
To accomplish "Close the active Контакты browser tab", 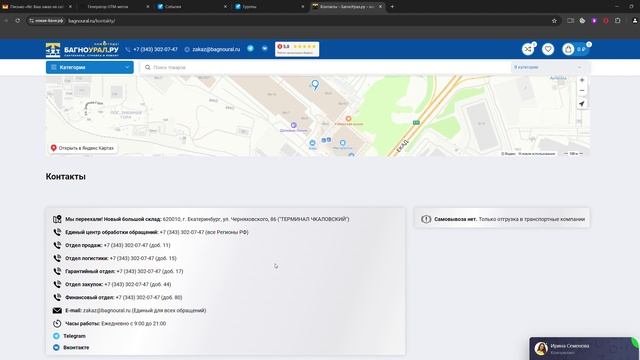I will point(380,7).
